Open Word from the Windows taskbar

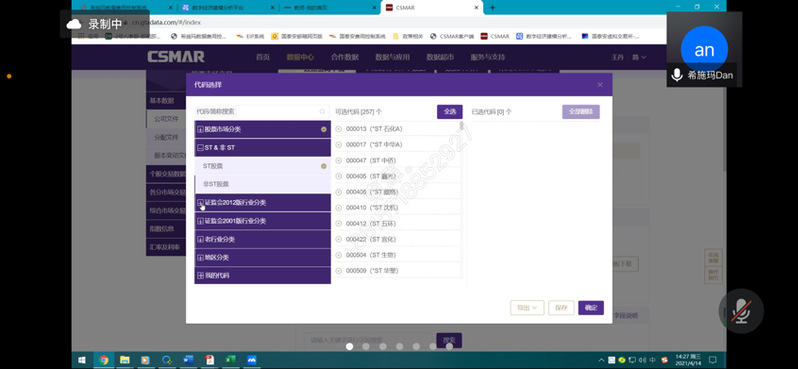click(x=188, y=360)
